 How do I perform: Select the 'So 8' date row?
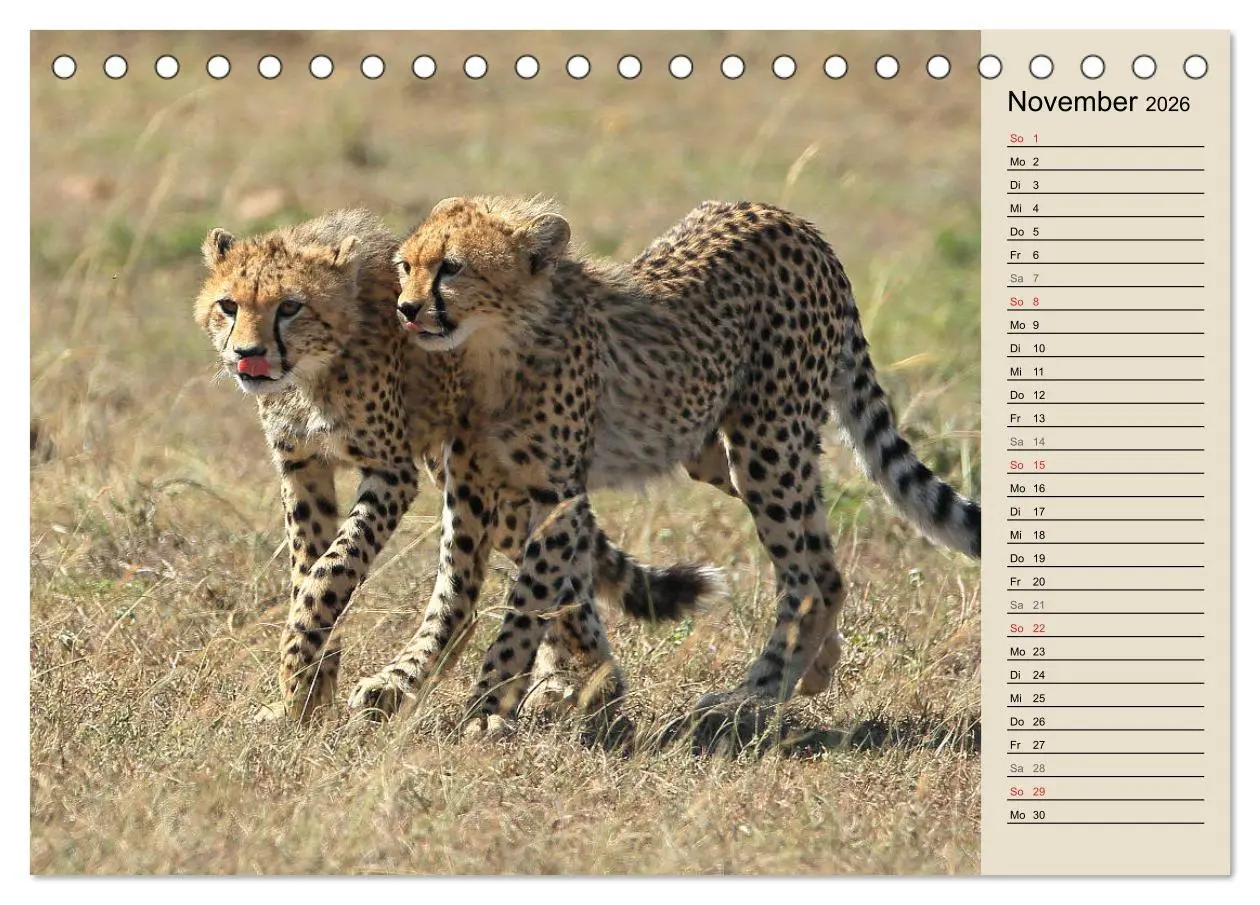pyautogui.click(x=1105, y=301)
